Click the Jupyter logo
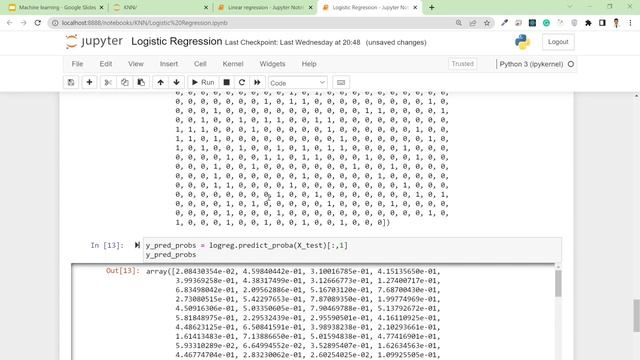 94,42
